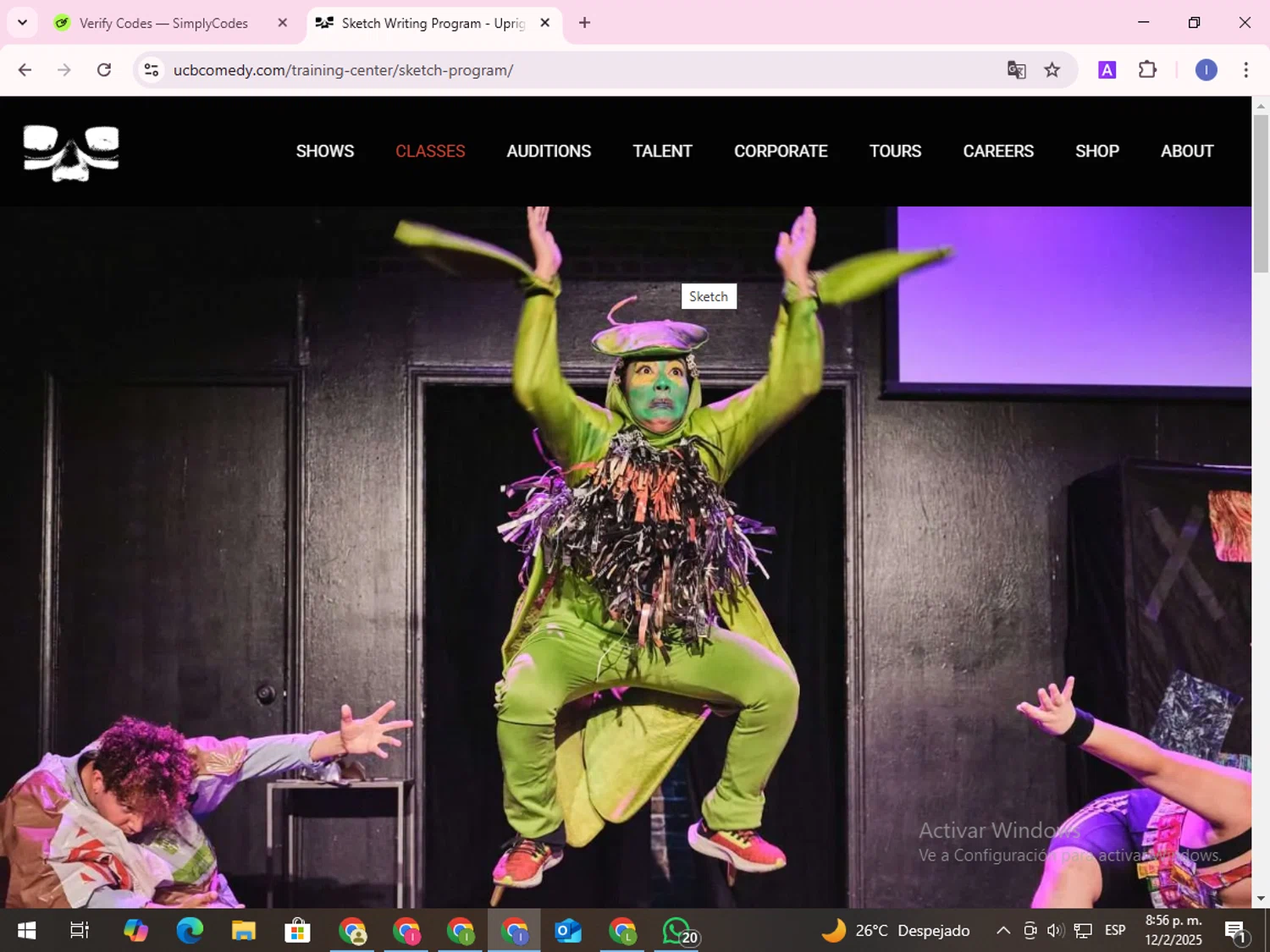Screen dimensions: 1270x952
Task: Open the active Chrome window in taskbar
Action: coord(514,931)
